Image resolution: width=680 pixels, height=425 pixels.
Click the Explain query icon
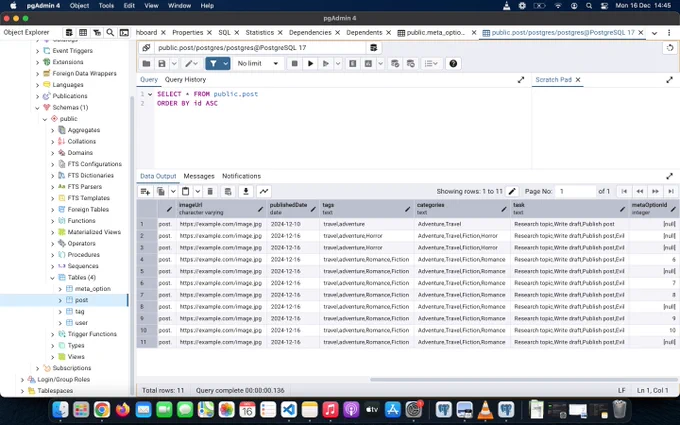(353, 64)
